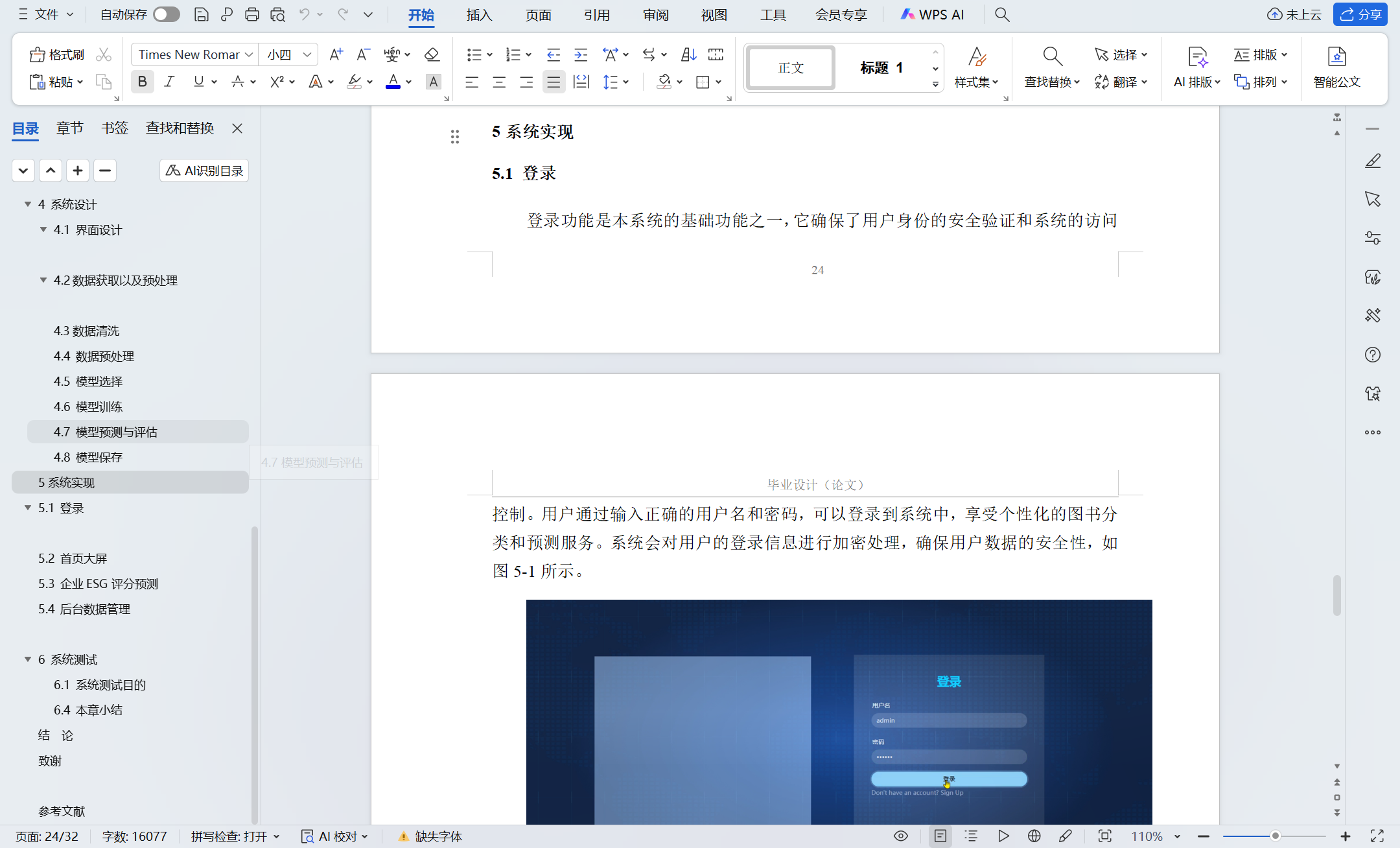
Task: Toggle the AutoSave (自动保存) switch
Action: 167,14
